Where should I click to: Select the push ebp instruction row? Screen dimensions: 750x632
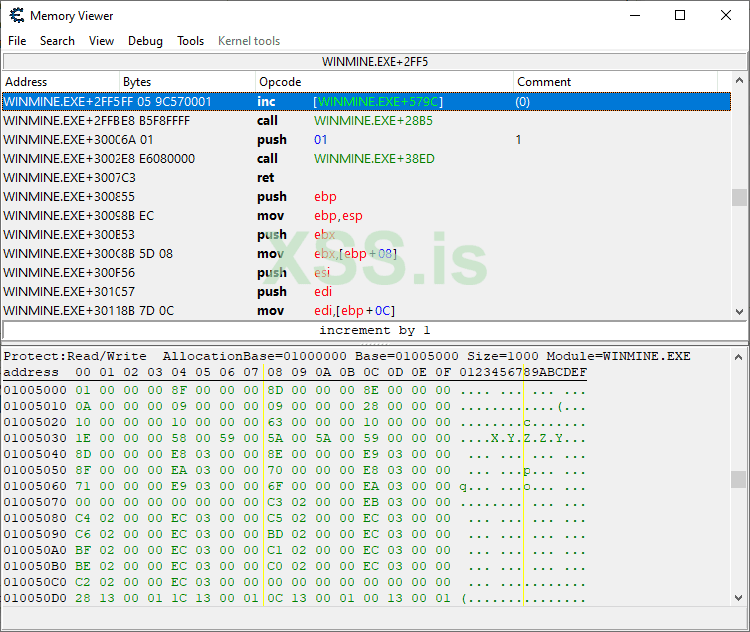pyautogui.click(x=366, y=197)
